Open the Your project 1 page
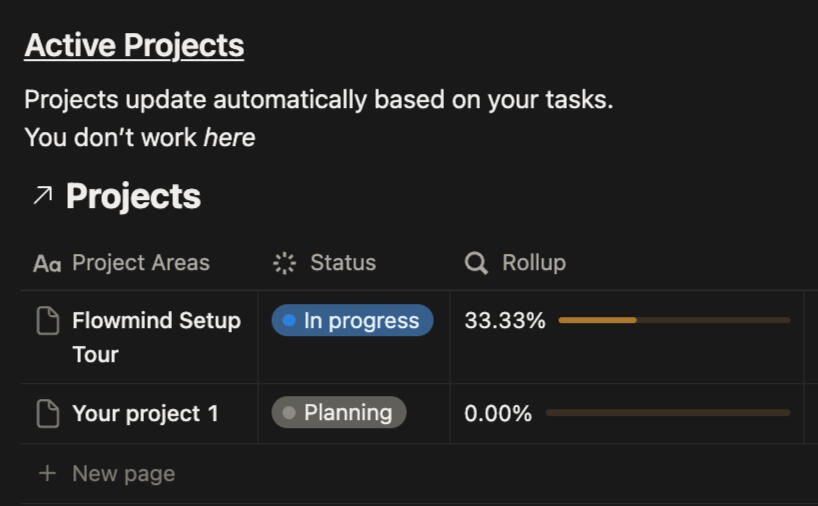Viewport: 818px width, 506px height. pos(145,413)
